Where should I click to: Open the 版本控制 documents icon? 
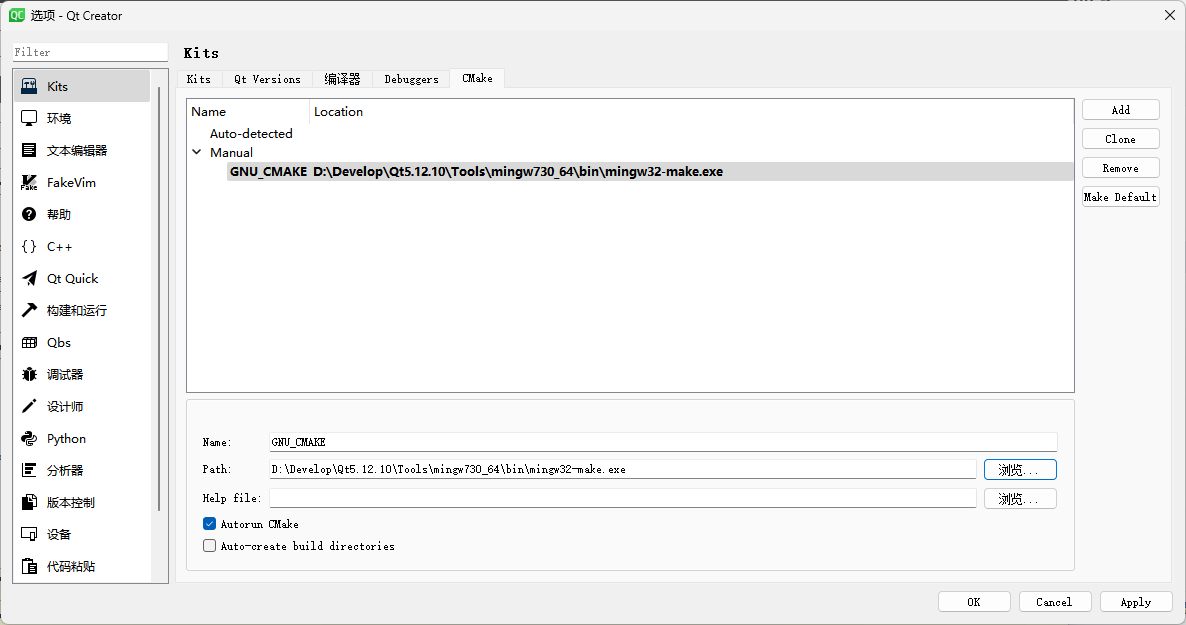click(x=29, y=502)
